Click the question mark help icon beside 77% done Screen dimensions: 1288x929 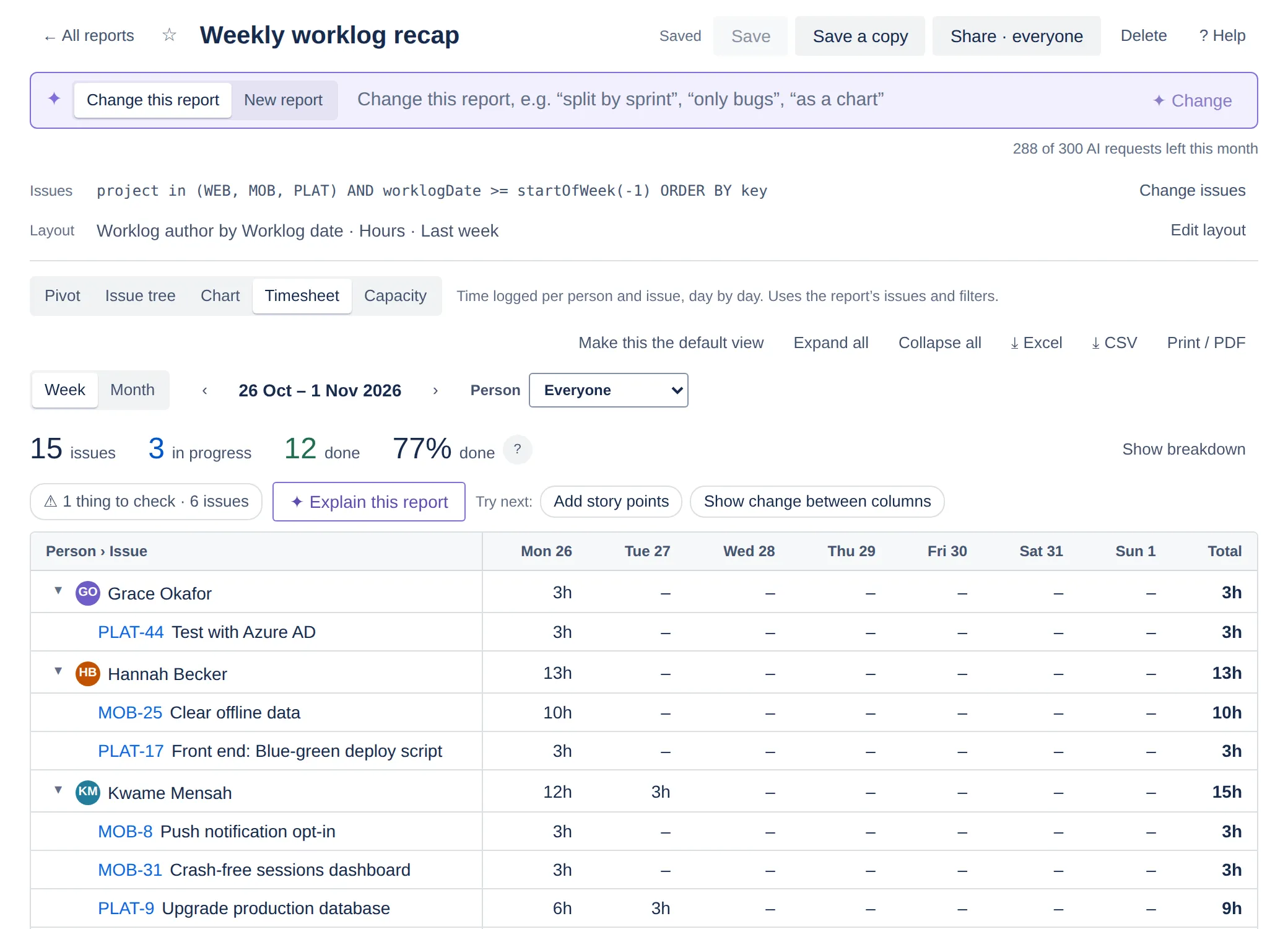click(518, 449)
